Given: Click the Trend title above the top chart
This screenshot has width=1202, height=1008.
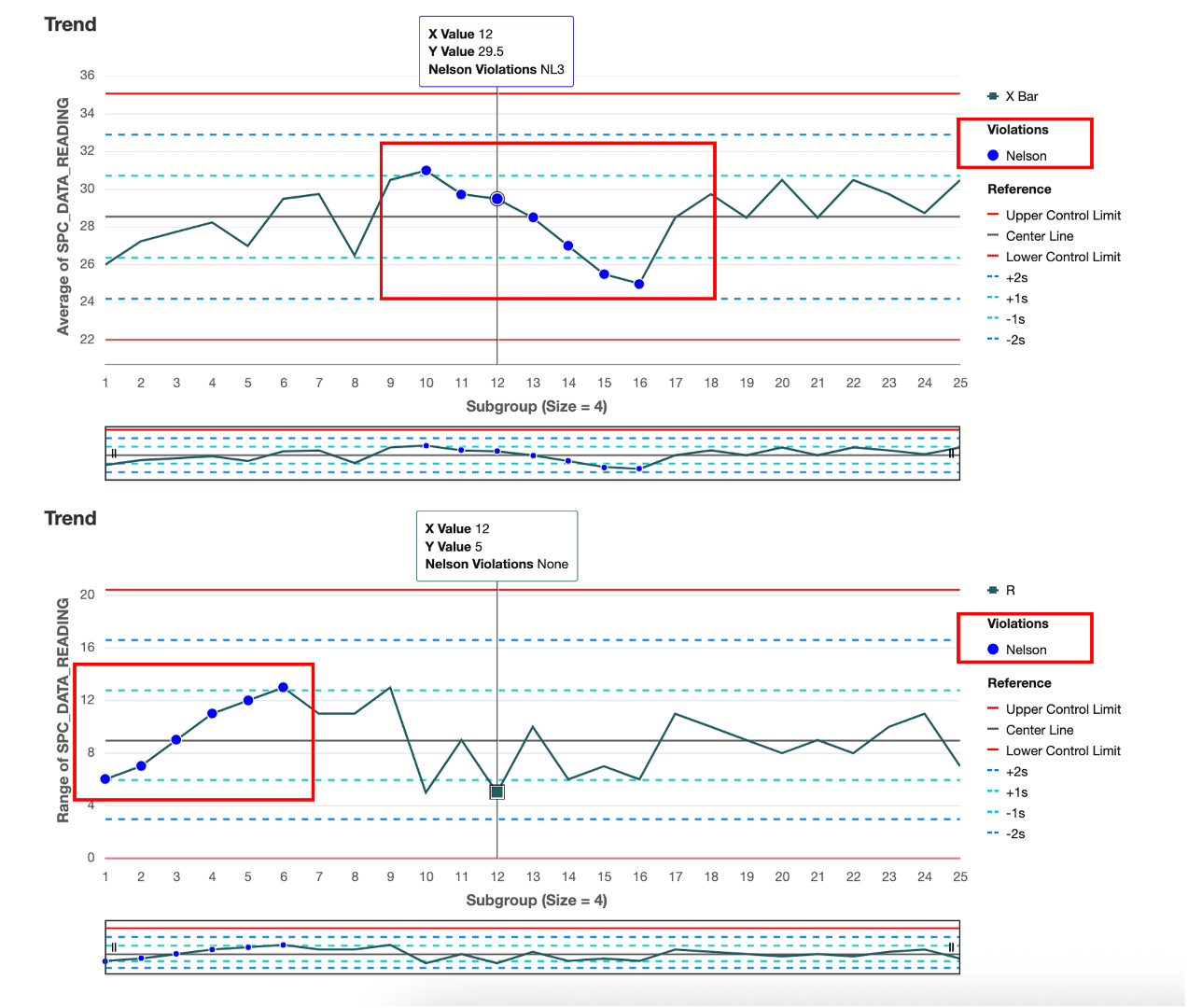Looking at the screenshot, I should 69,24.
